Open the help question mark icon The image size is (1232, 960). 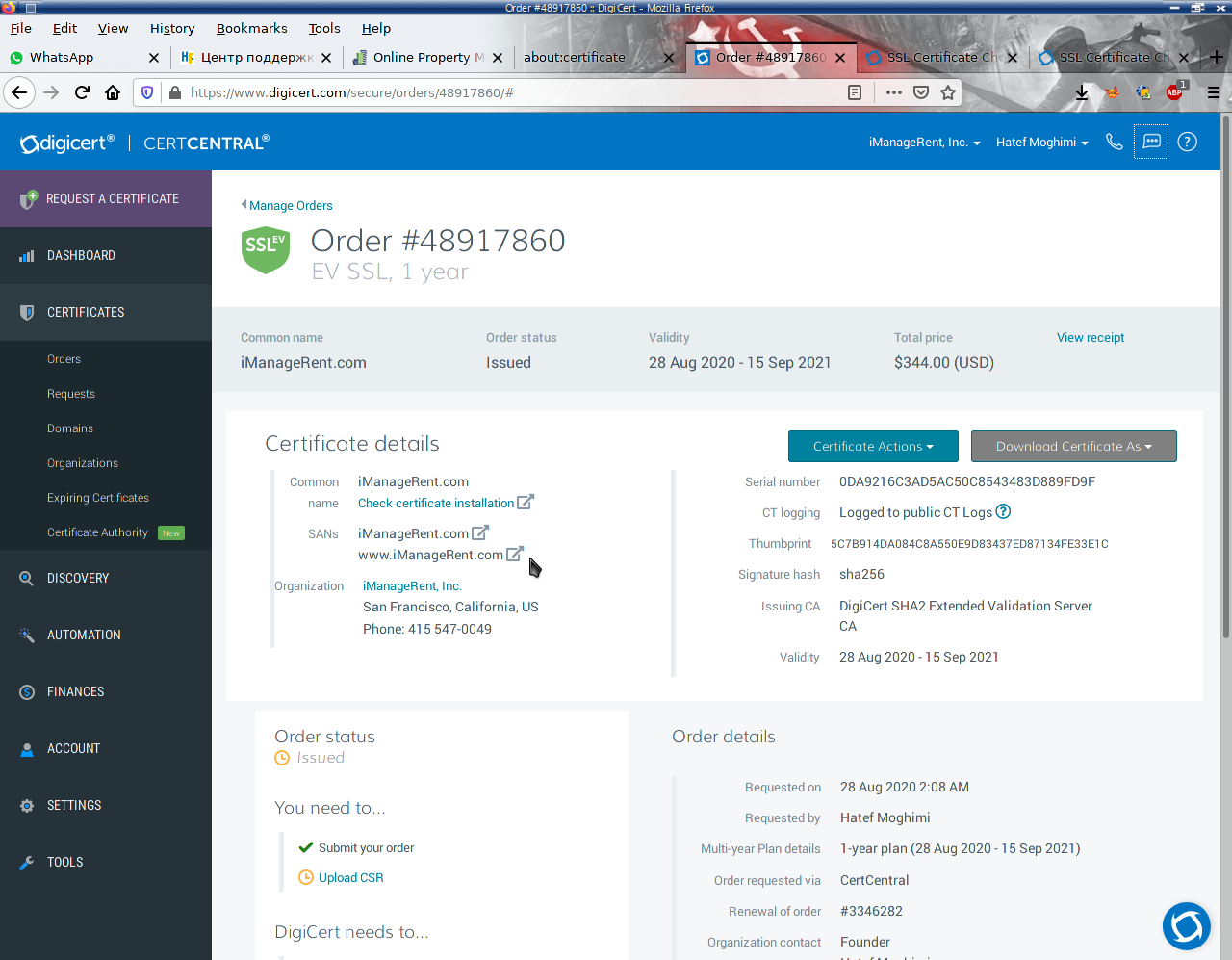pyautogui.click(x=1188, y=142)
